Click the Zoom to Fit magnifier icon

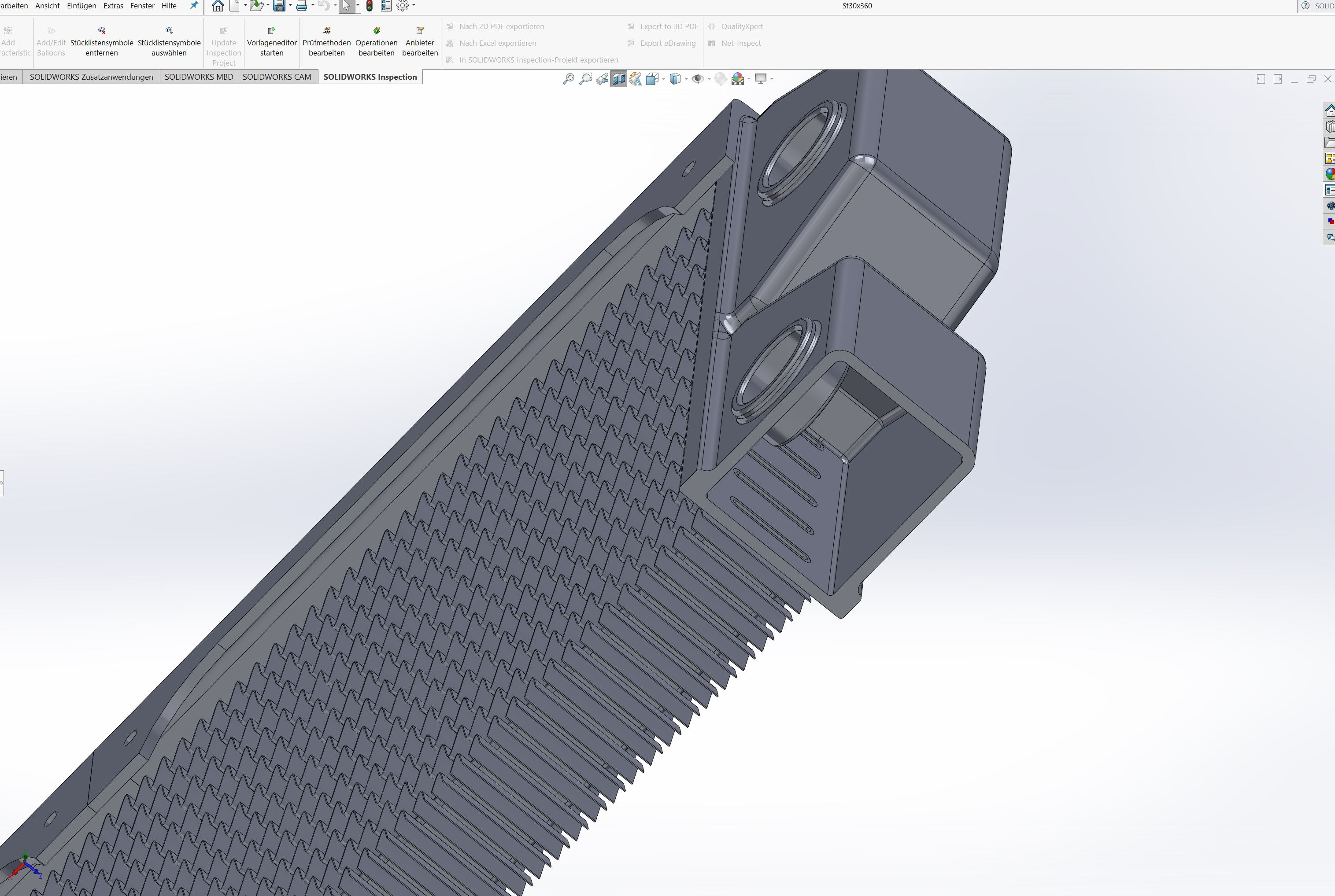coord(568,79)
